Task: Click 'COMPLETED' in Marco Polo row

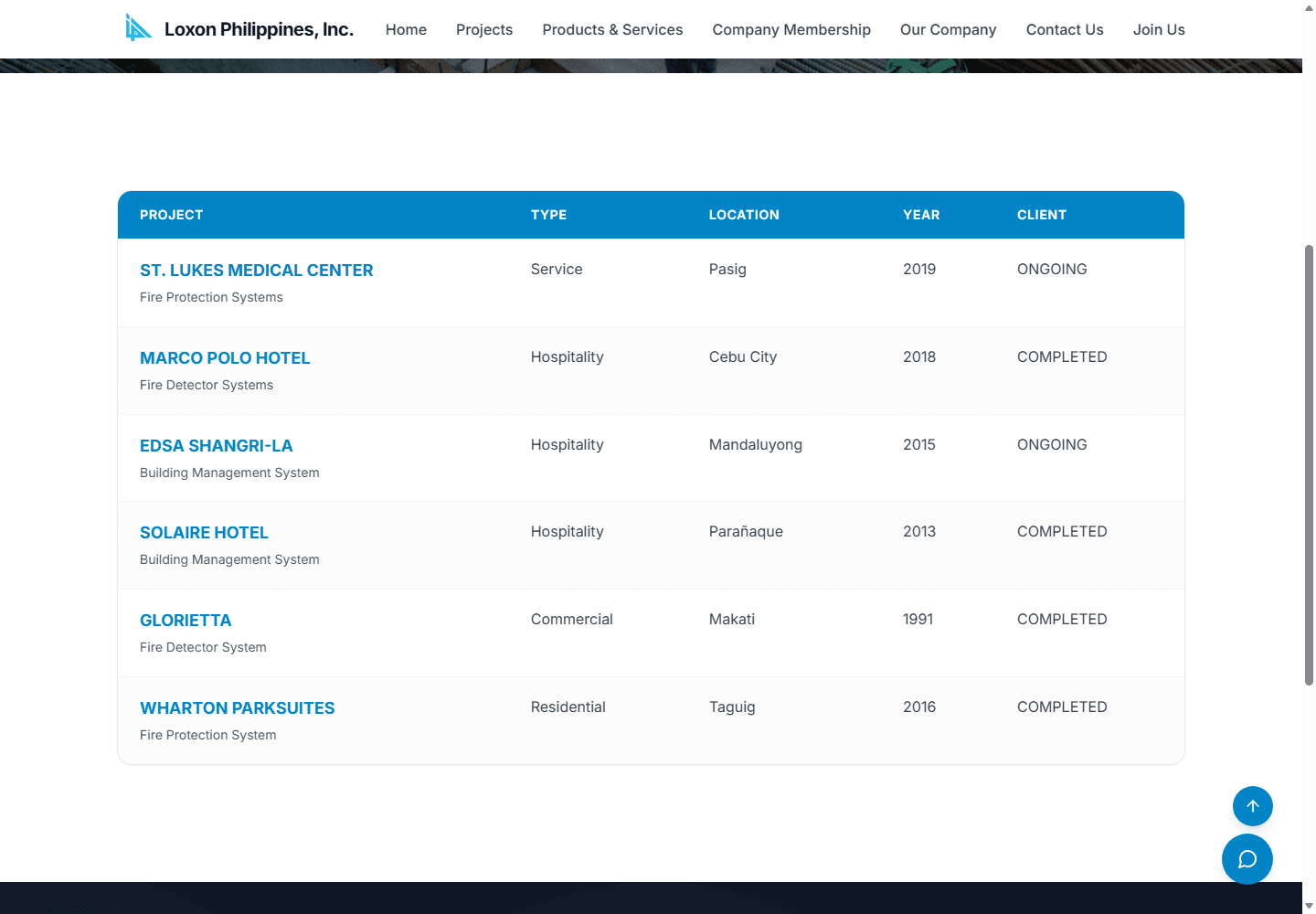Action: click(x=1062, y=356)
